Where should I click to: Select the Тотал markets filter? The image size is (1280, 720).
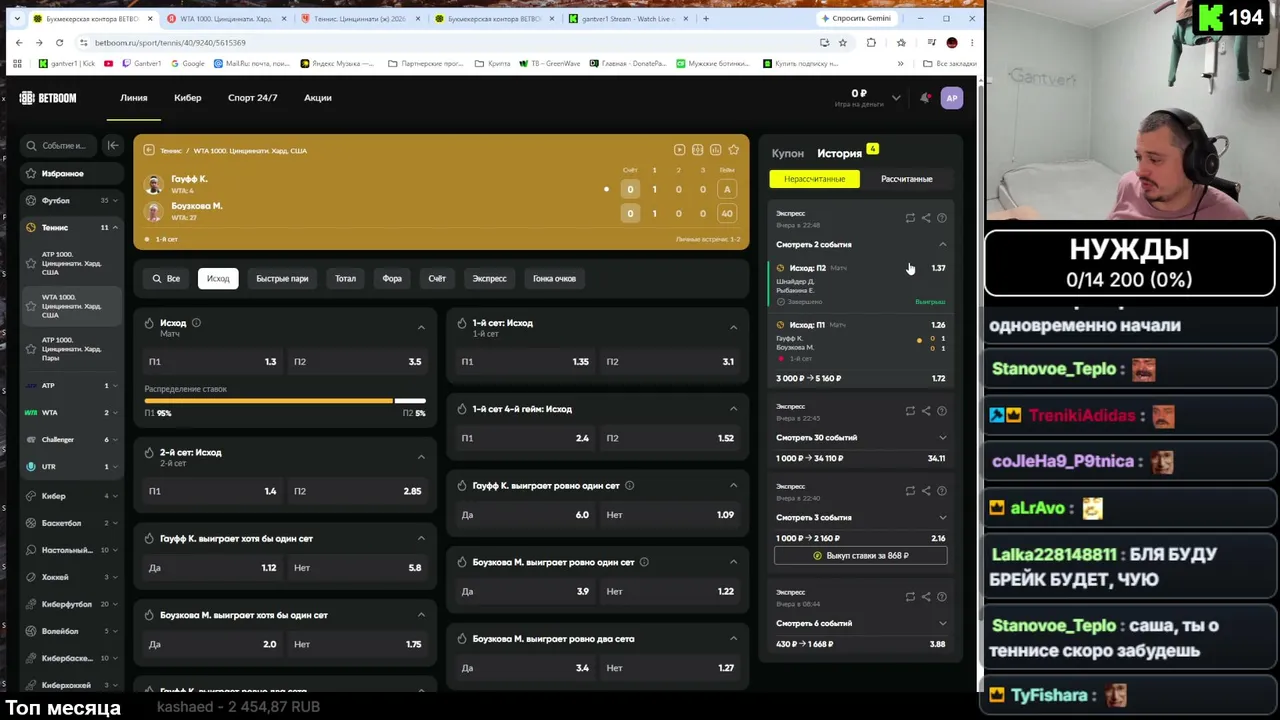point(345,279)
